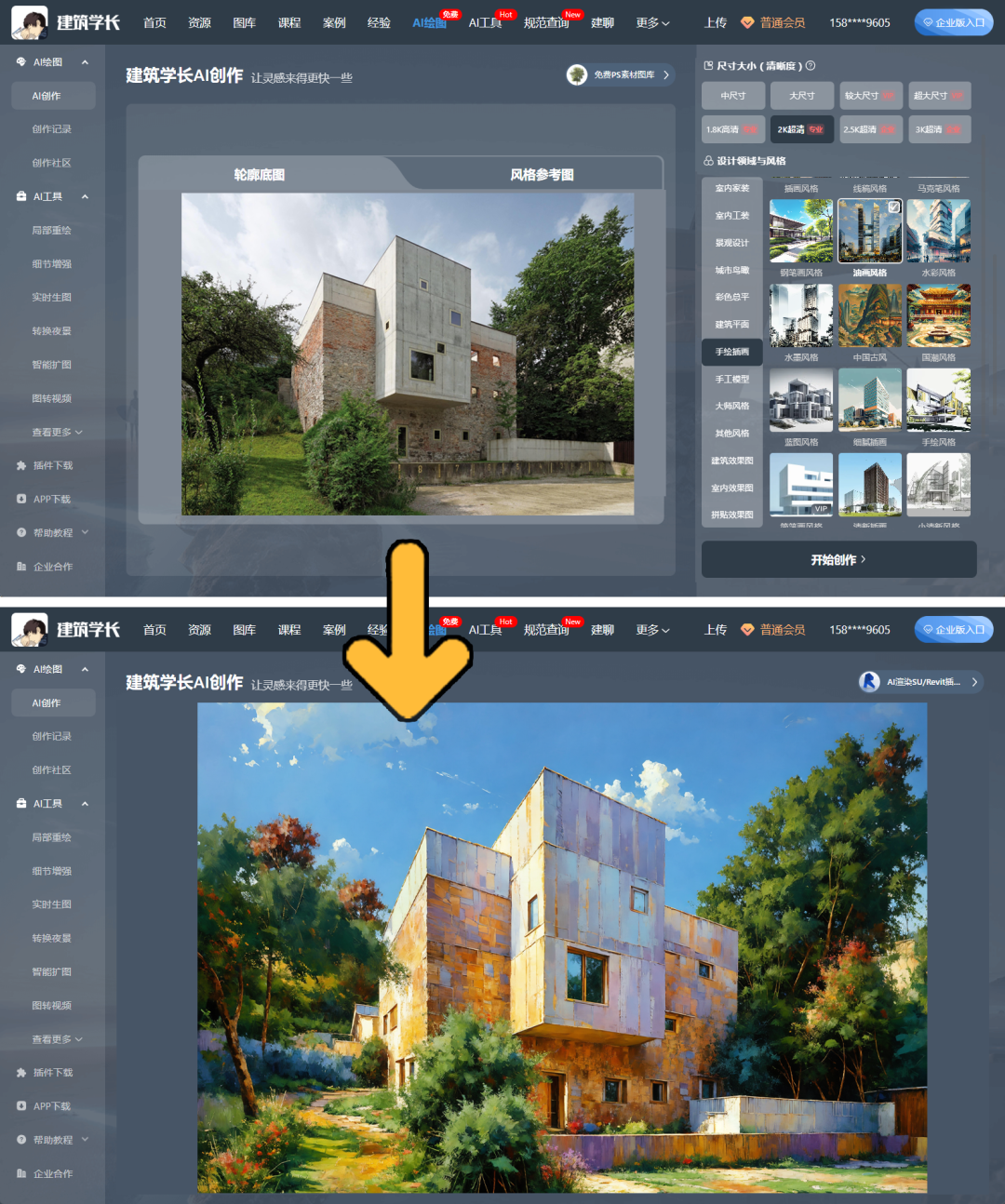Viewport: 1005px width, 1204px height.
Task: Click the round avatar icon of AI渲染SU/Revit插件
Action: tap(869, 682)
